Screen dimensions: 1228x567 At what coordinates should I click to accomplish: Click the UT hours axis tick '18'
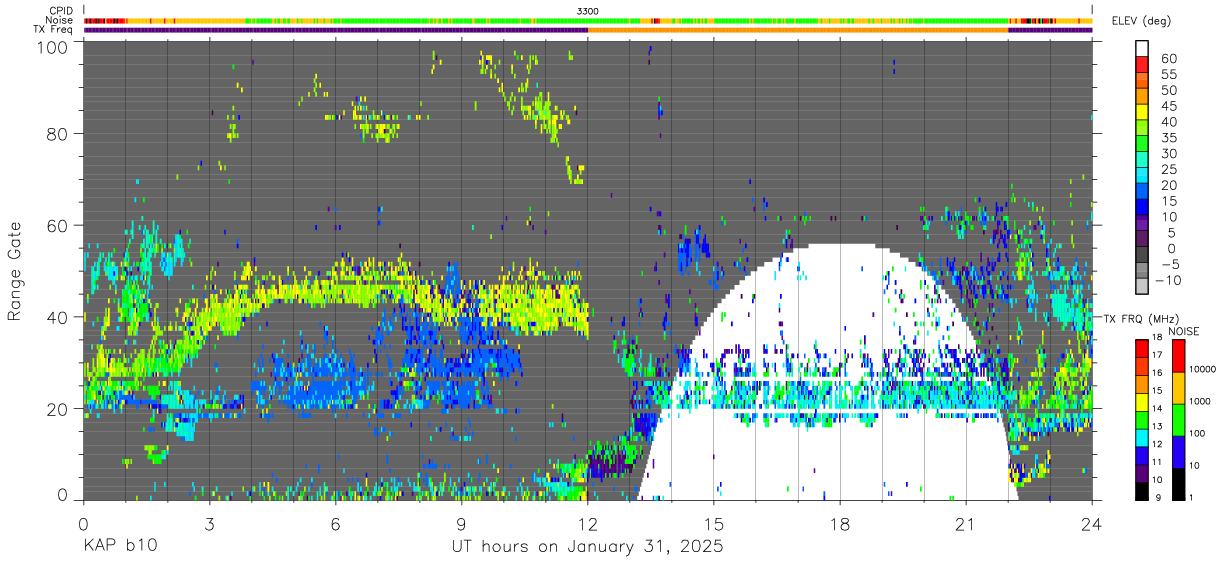(840, 524)
